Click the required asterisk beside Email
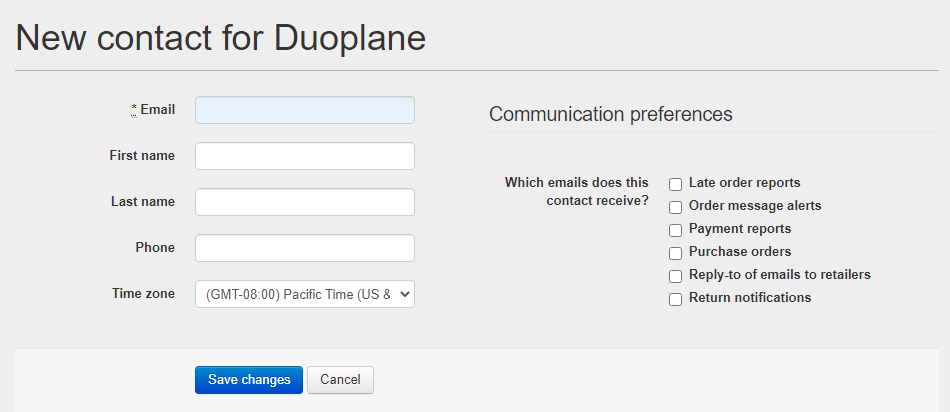 coord(134,110)
